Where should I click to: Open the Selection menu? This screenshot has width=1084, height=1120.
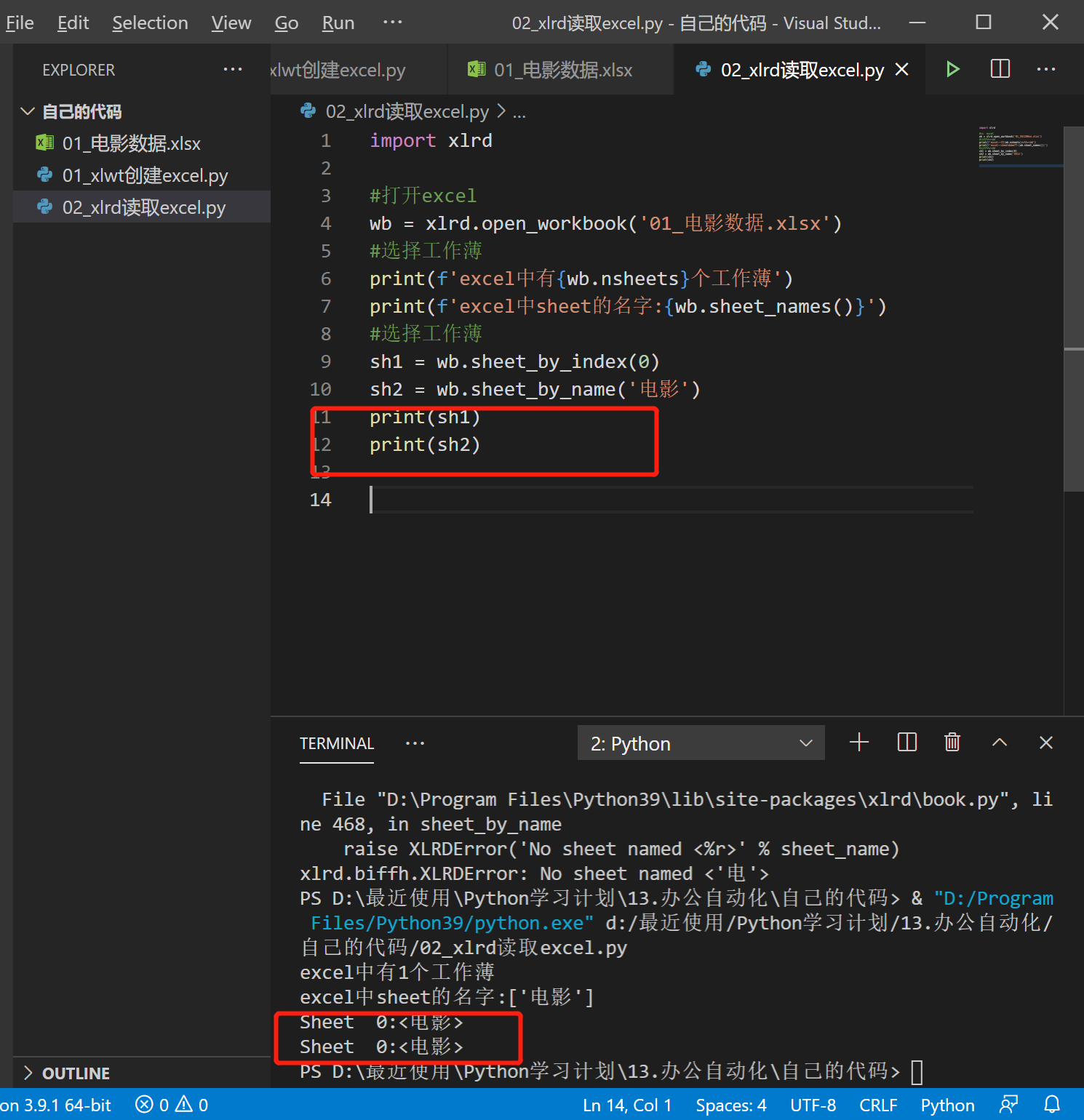tap(150, 23)
